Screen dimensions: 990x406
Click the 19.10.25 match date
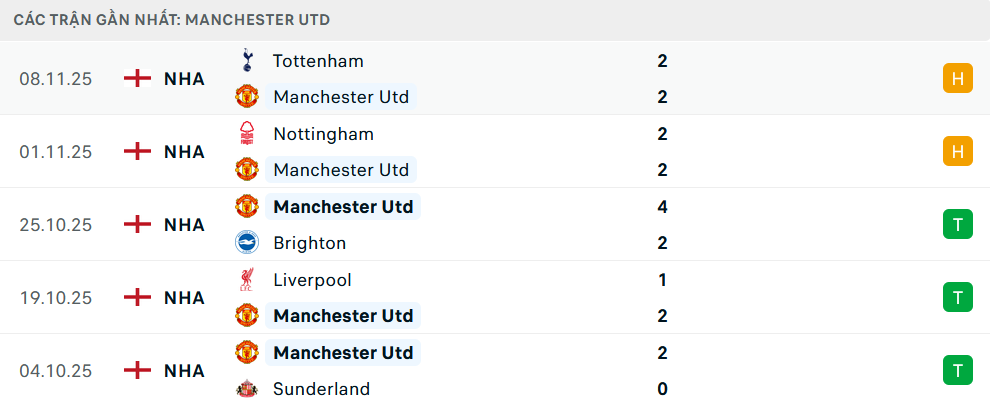(x=55, y=298)
